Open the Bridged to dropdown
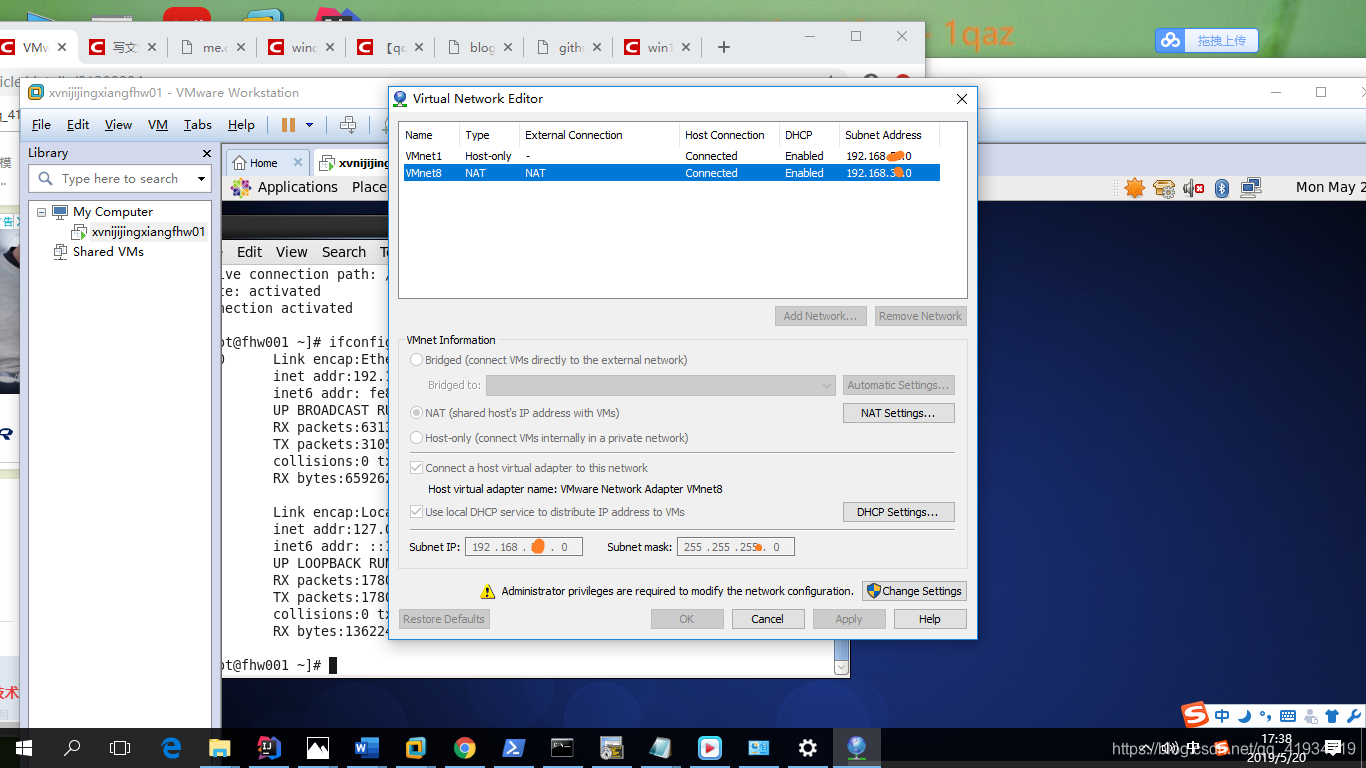 coord(661,385)
